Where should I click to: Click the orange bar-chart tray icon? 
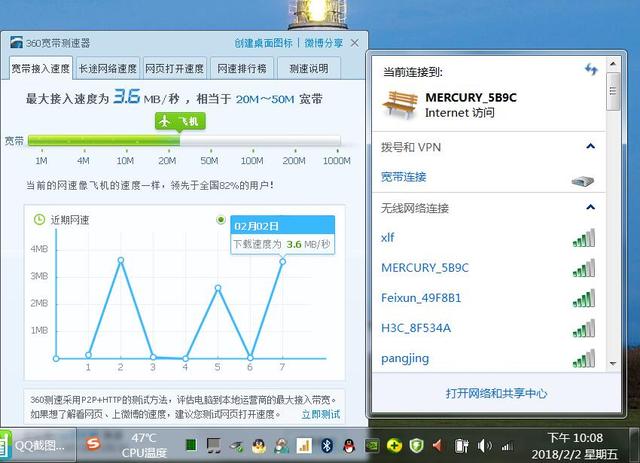click(304, 446)
